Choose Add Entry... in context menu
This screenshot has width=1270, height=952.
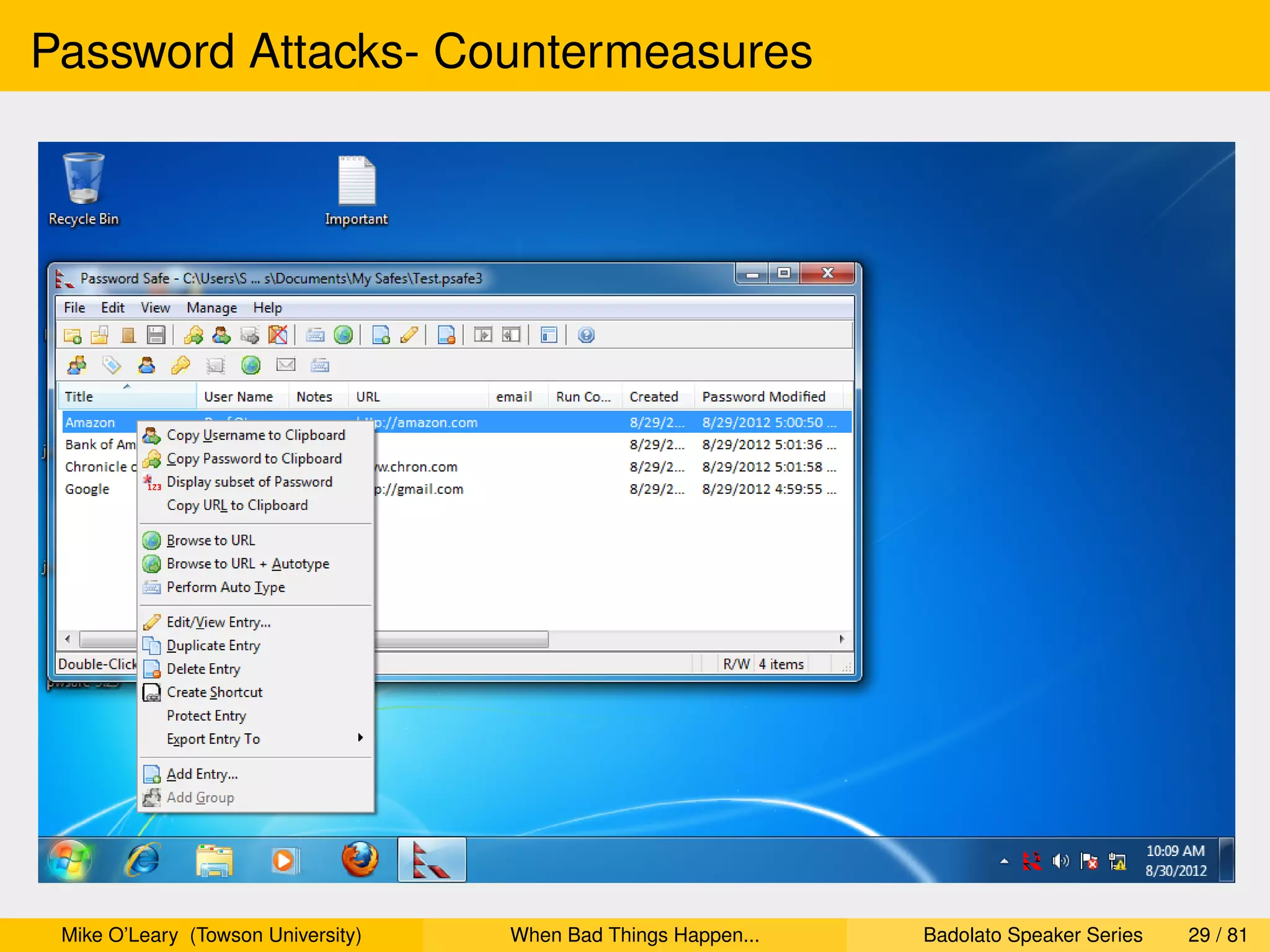pos(255,774)
